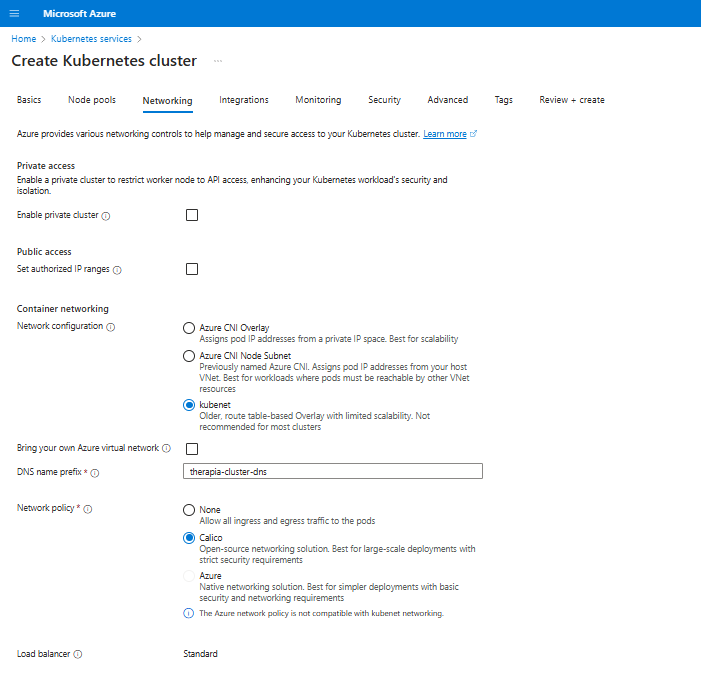The width and height of the screenshot is (701, 676).
Task: Go to the Review + create tab
Action: click(572, 100)
